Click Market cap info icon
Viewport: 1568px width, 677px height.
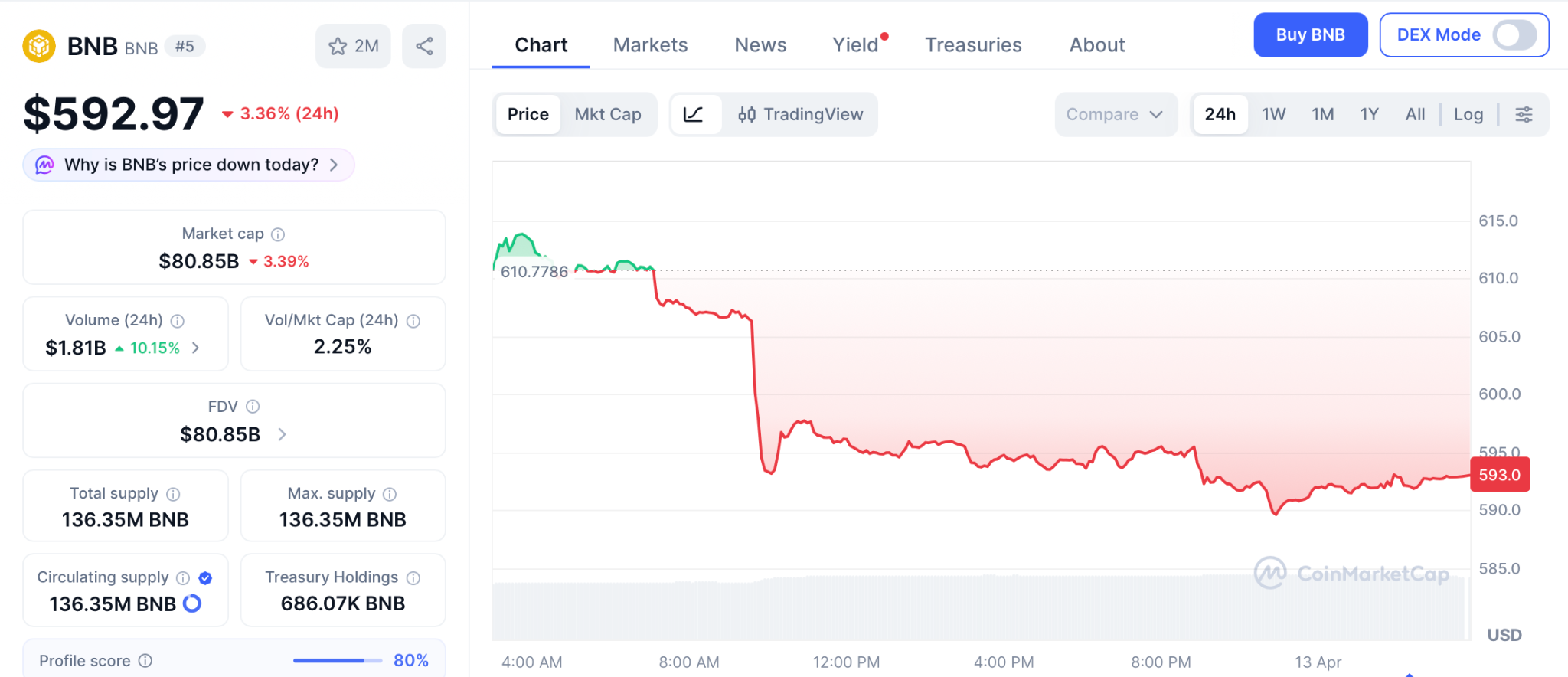278,234
